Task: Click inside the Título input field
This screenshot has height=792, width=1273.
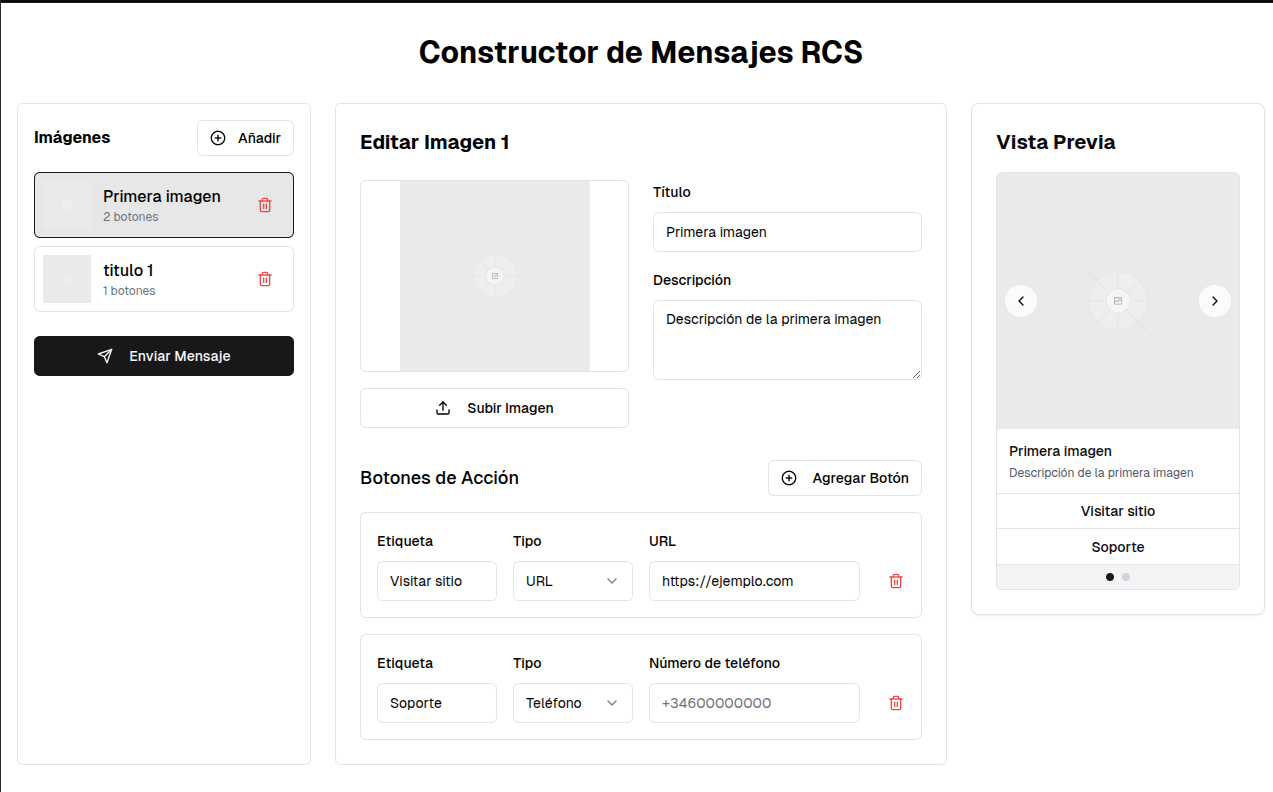Action: (x=787, y=232)
